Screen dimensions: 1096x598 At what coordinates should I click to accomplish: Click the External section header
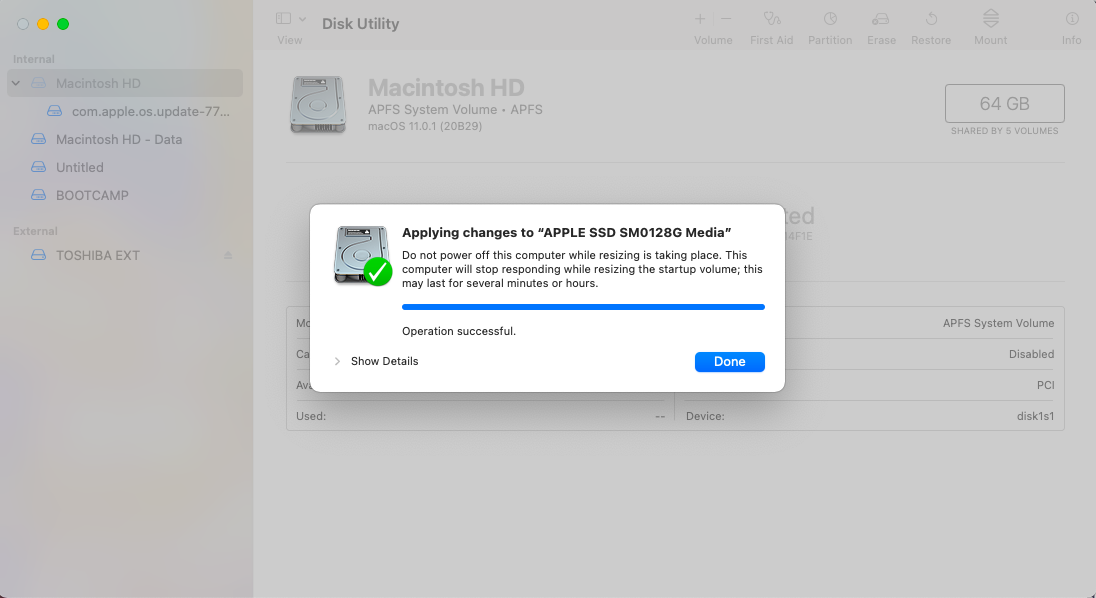(35, 231)
